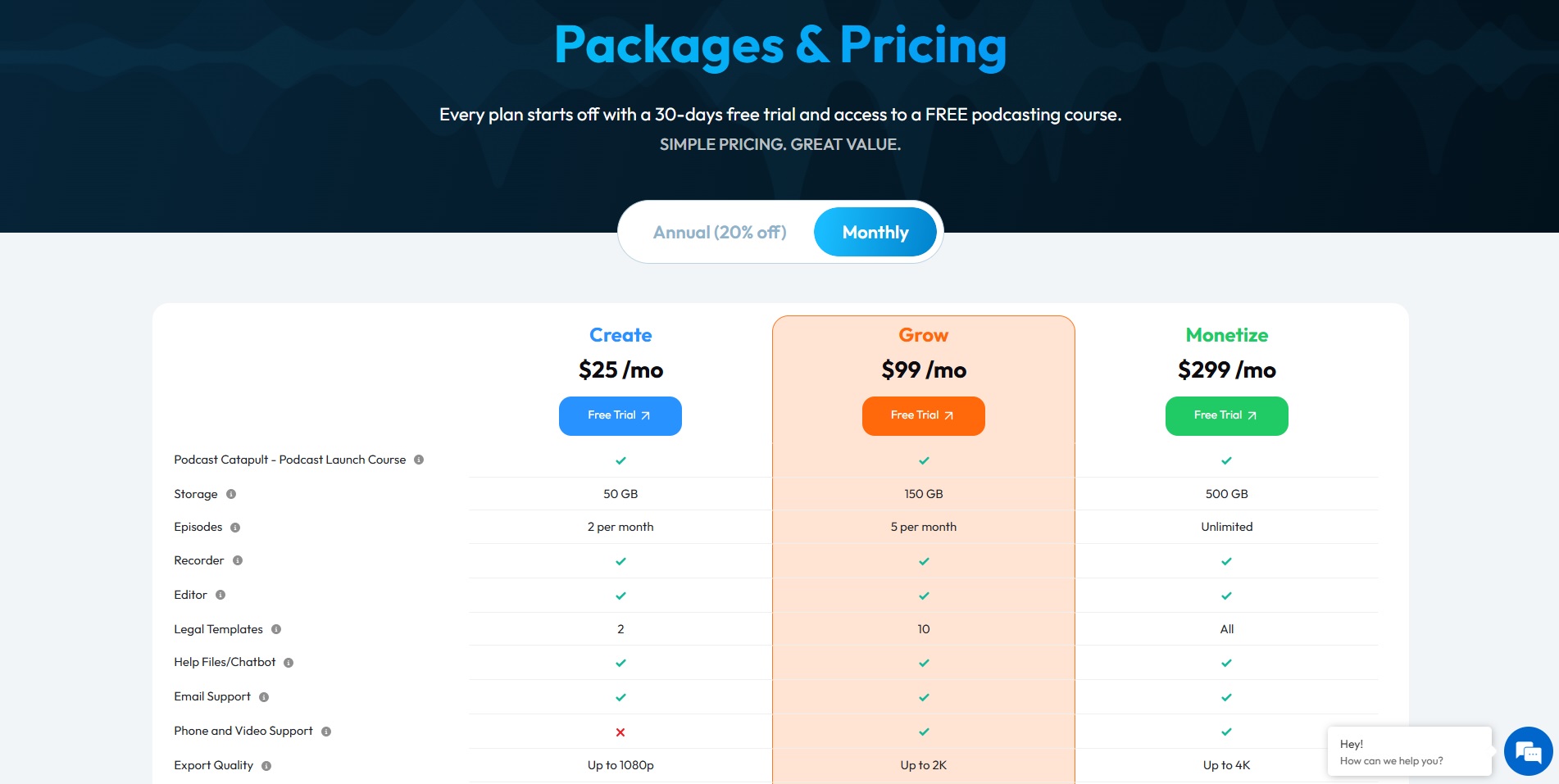The height and width of the screenshot is (784, 1559).
Task: Start Free Trial for Create plan
Action: tap(620, 416)
